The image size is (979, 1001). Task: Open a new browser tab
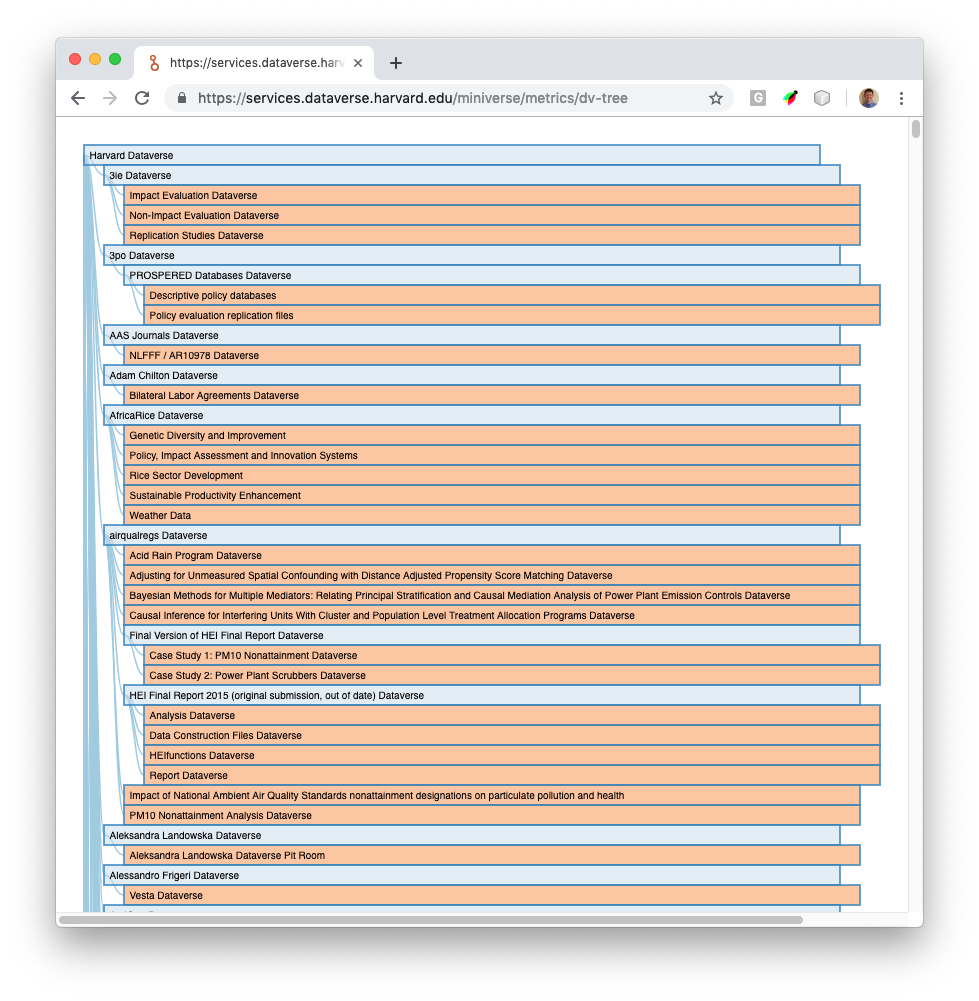tap(395, 61)
